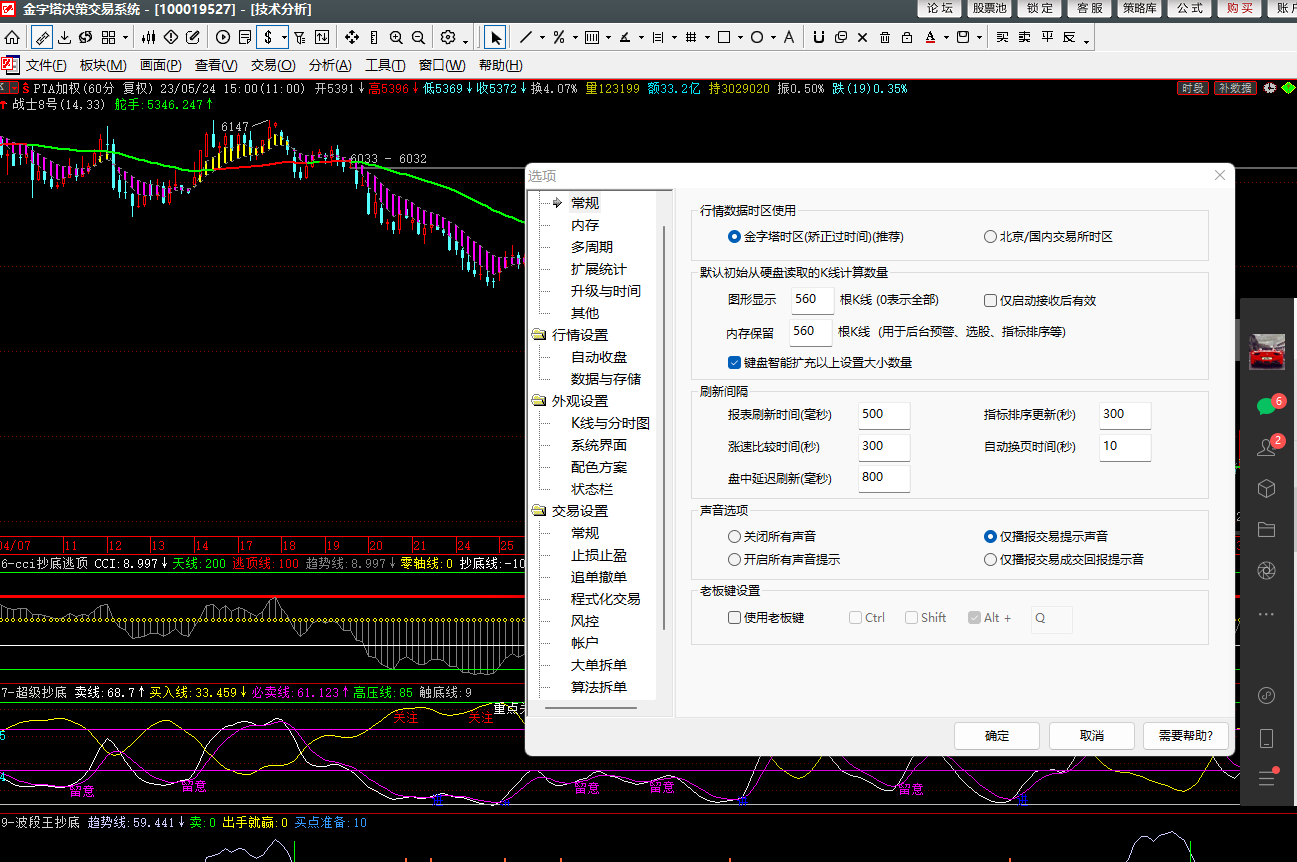Click the 报表刷新时间 input field
This screenshot has height=862, width=1297.
[x=884, y=414]
